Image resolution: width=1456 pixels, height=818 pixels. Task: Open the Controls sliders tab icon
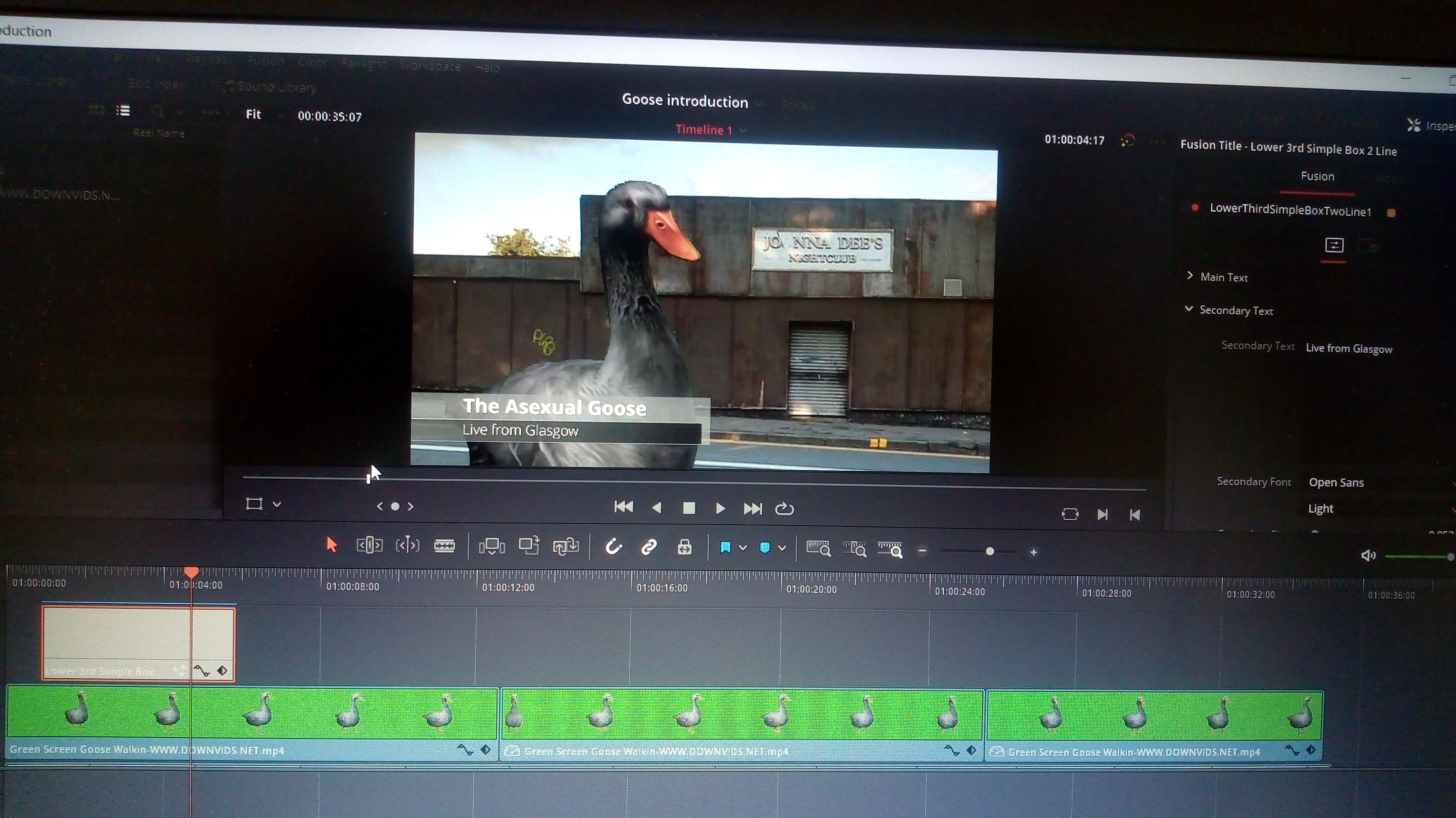tap(1334, 245)
